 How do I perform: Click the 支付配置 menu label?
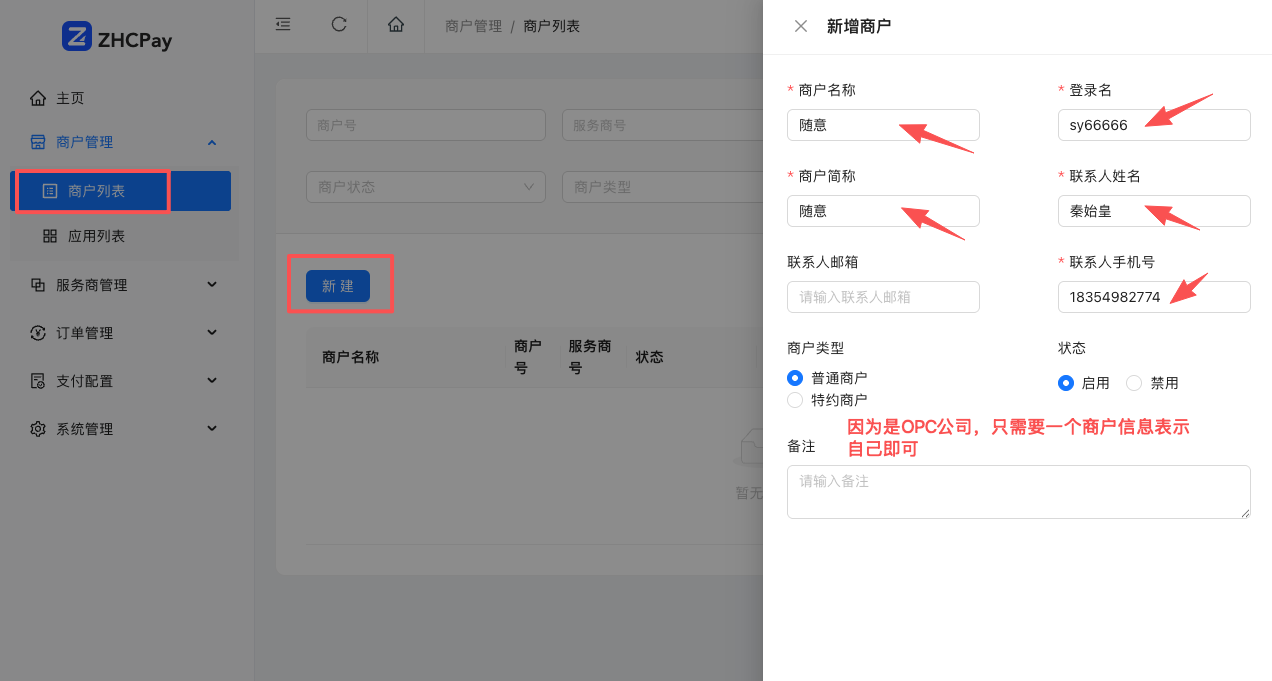click(85, 381)
